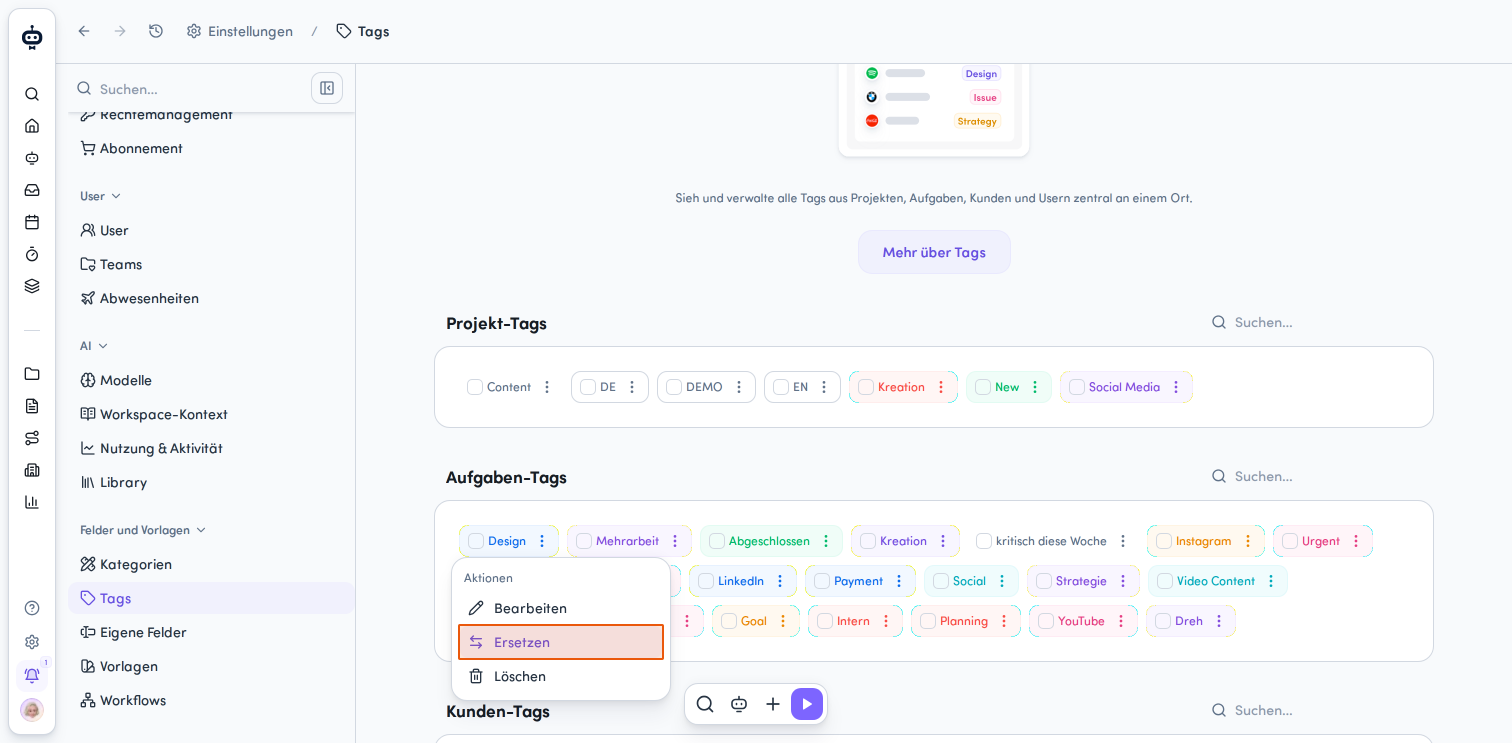Open the inbox icon in left rail
1512x743 pixels.
pos(32,190)
